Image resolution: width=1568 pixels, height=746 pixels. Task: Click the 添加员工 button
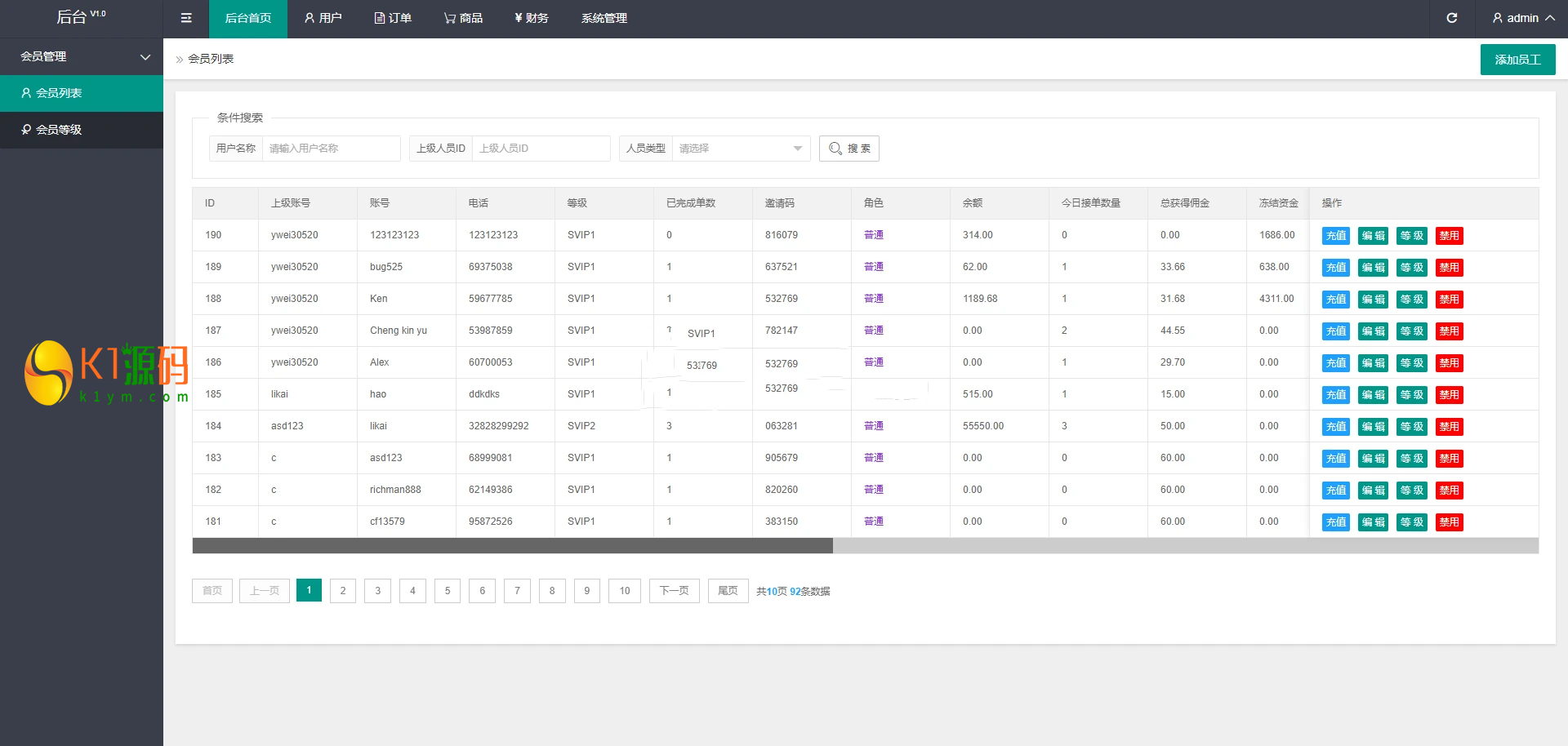coord(1517,60)
